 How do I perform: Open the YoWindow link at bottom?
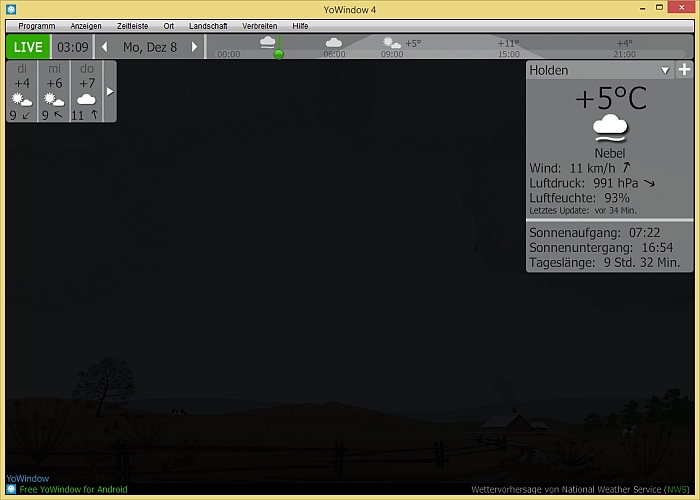[x=28, y=479]
